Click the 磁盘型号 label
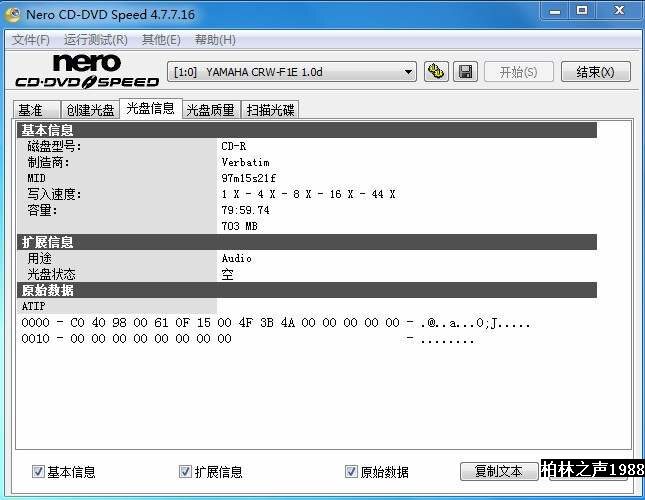 pyautogui.click(x=54, y=146)
